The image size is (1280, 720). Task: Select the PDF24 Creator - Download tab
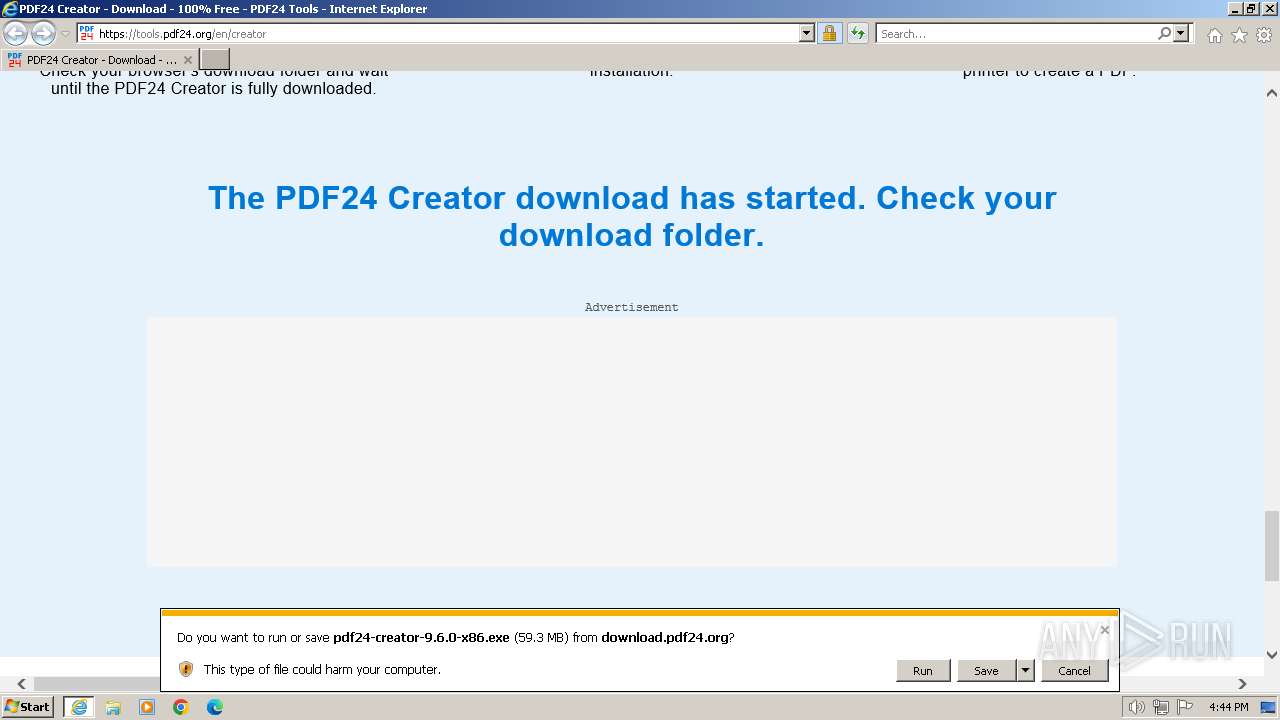pos(100,59)
